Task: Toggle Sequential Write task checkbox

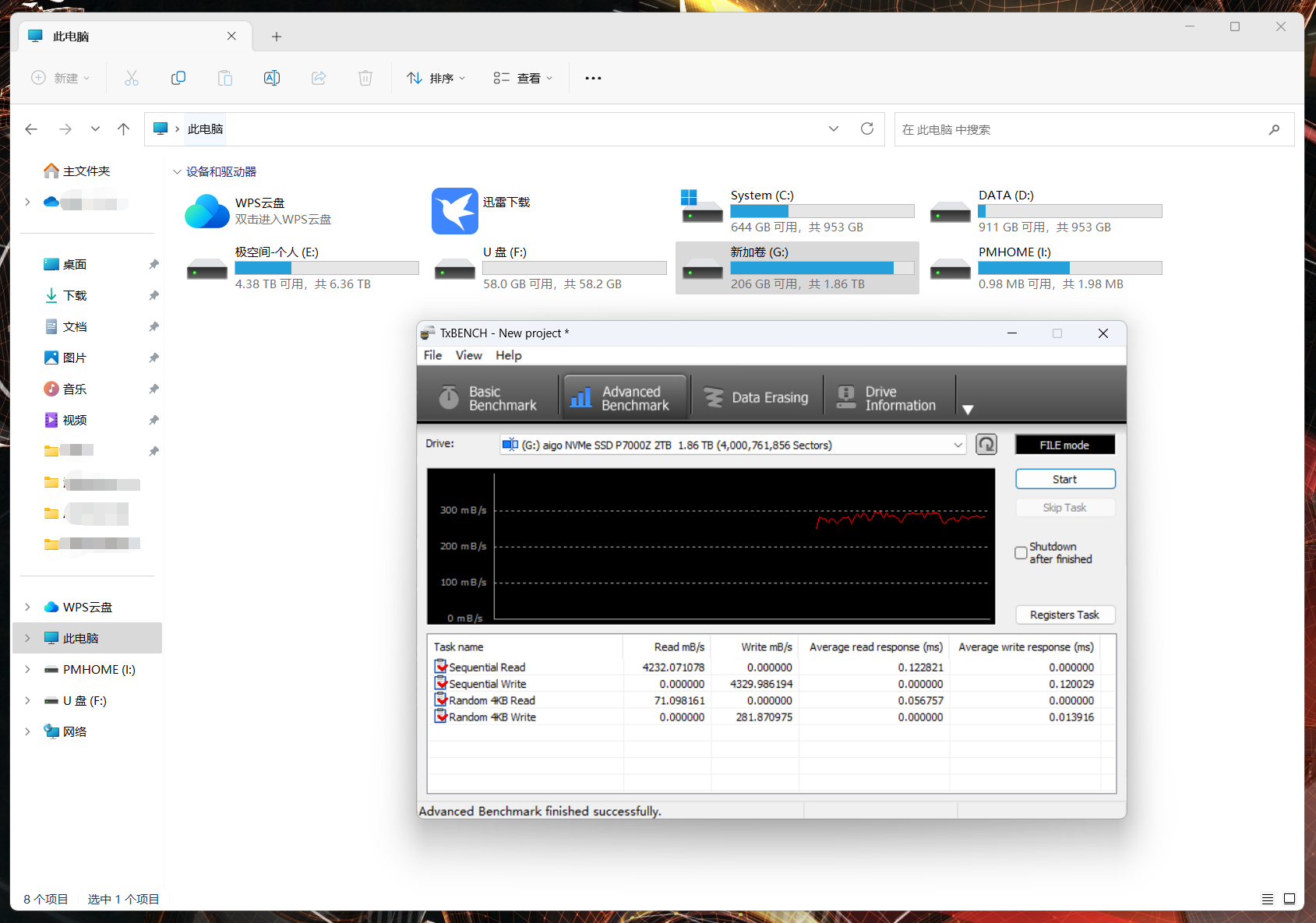Action: click(x=441, y=683)
